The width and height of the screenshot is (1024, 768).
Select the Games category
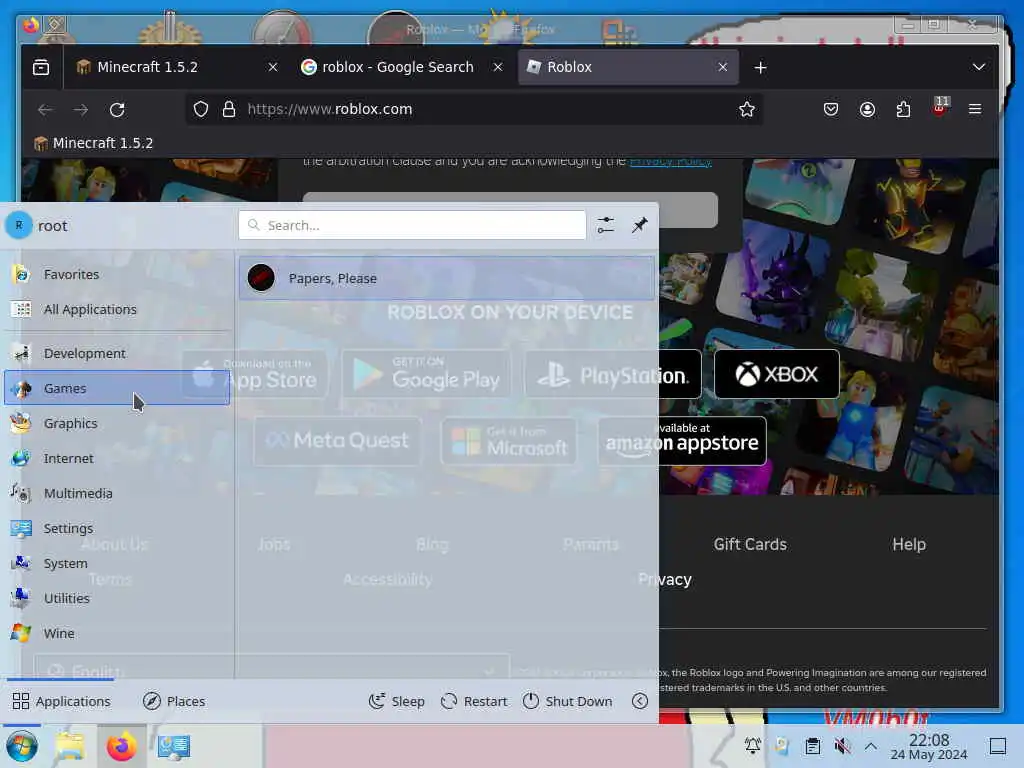click(x=118, y=388)
